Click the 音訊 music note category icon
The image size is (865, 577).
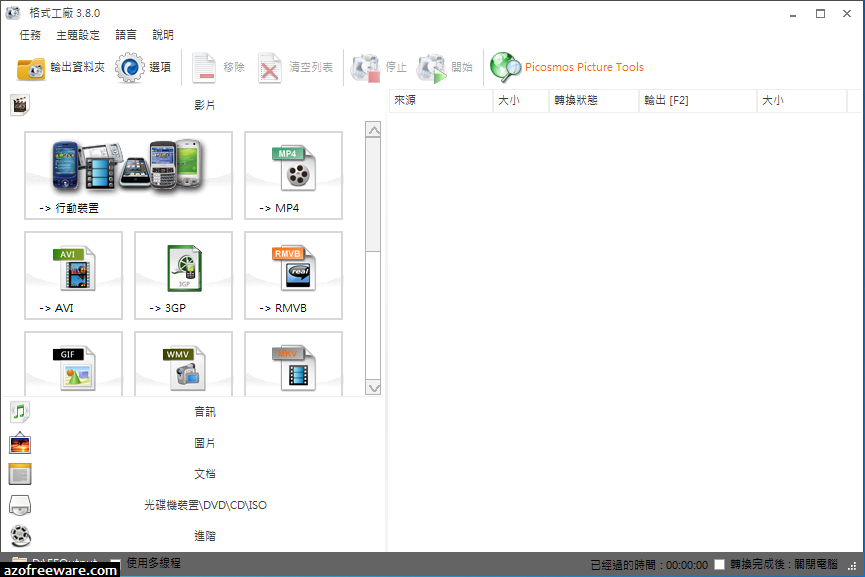point(20,412)
